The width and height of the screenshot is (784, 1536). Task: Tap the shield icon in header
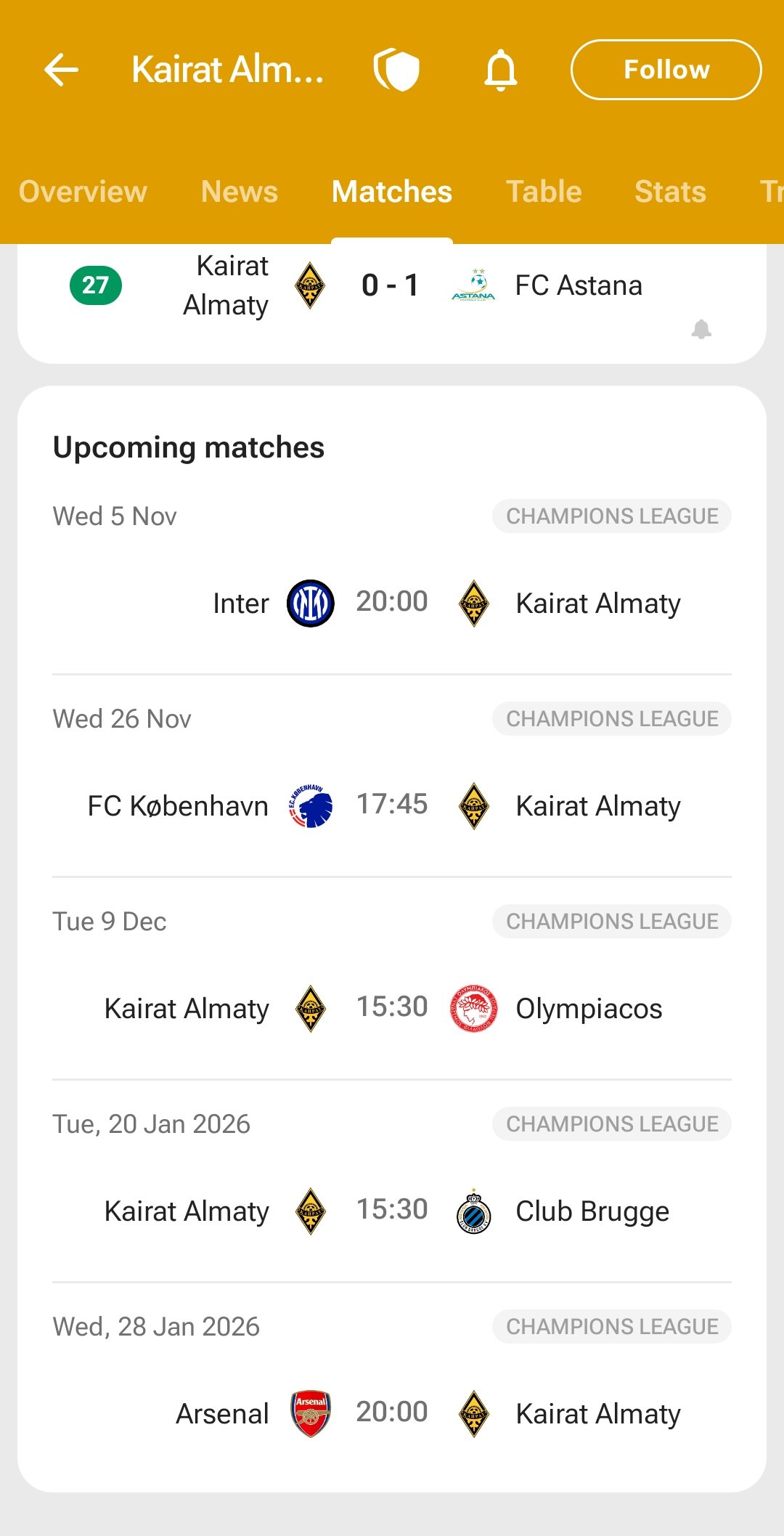(x=396, y=70)
